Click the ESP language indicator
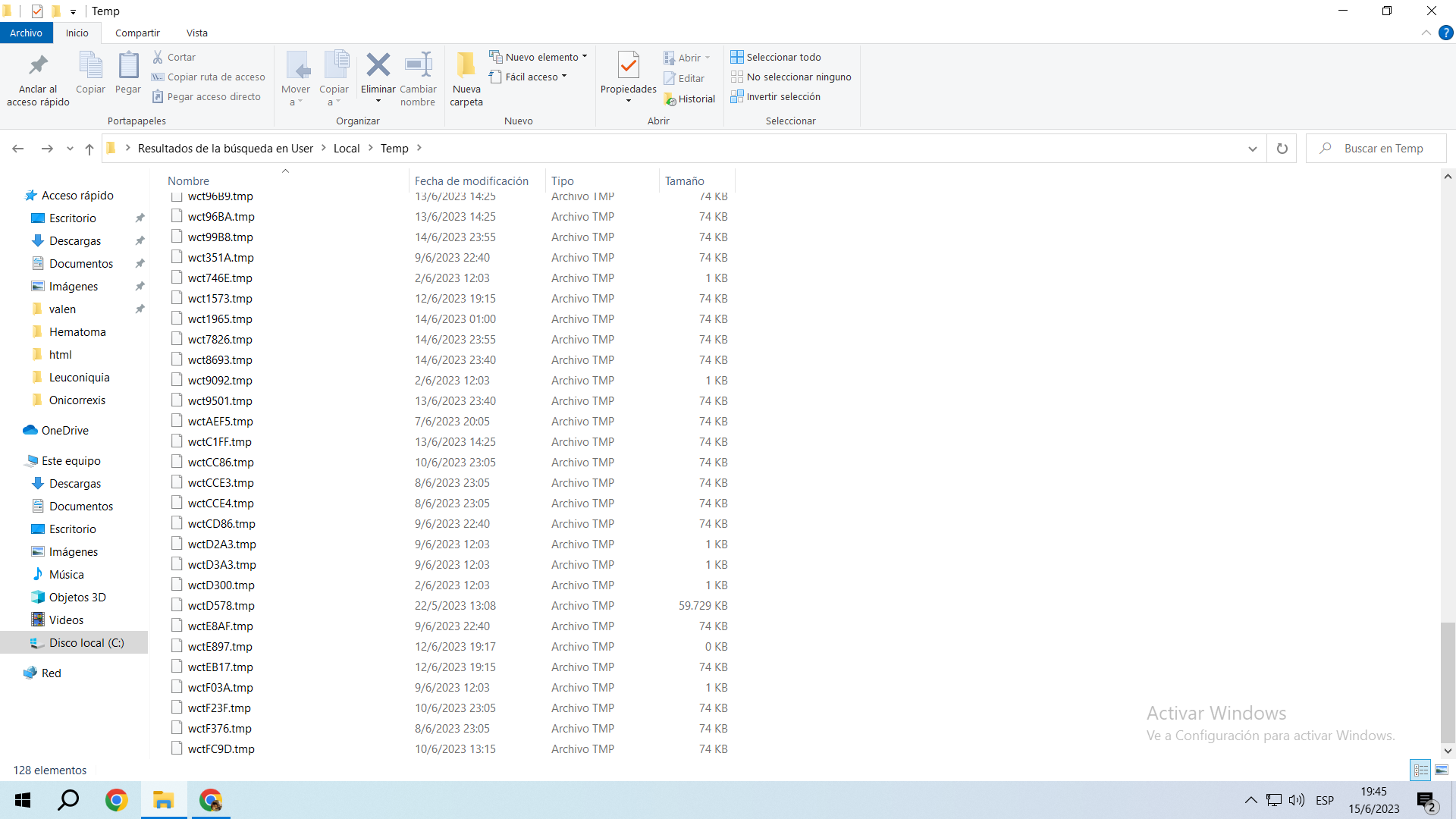This screenshot has width=1456, height=819. point(1325,800)
